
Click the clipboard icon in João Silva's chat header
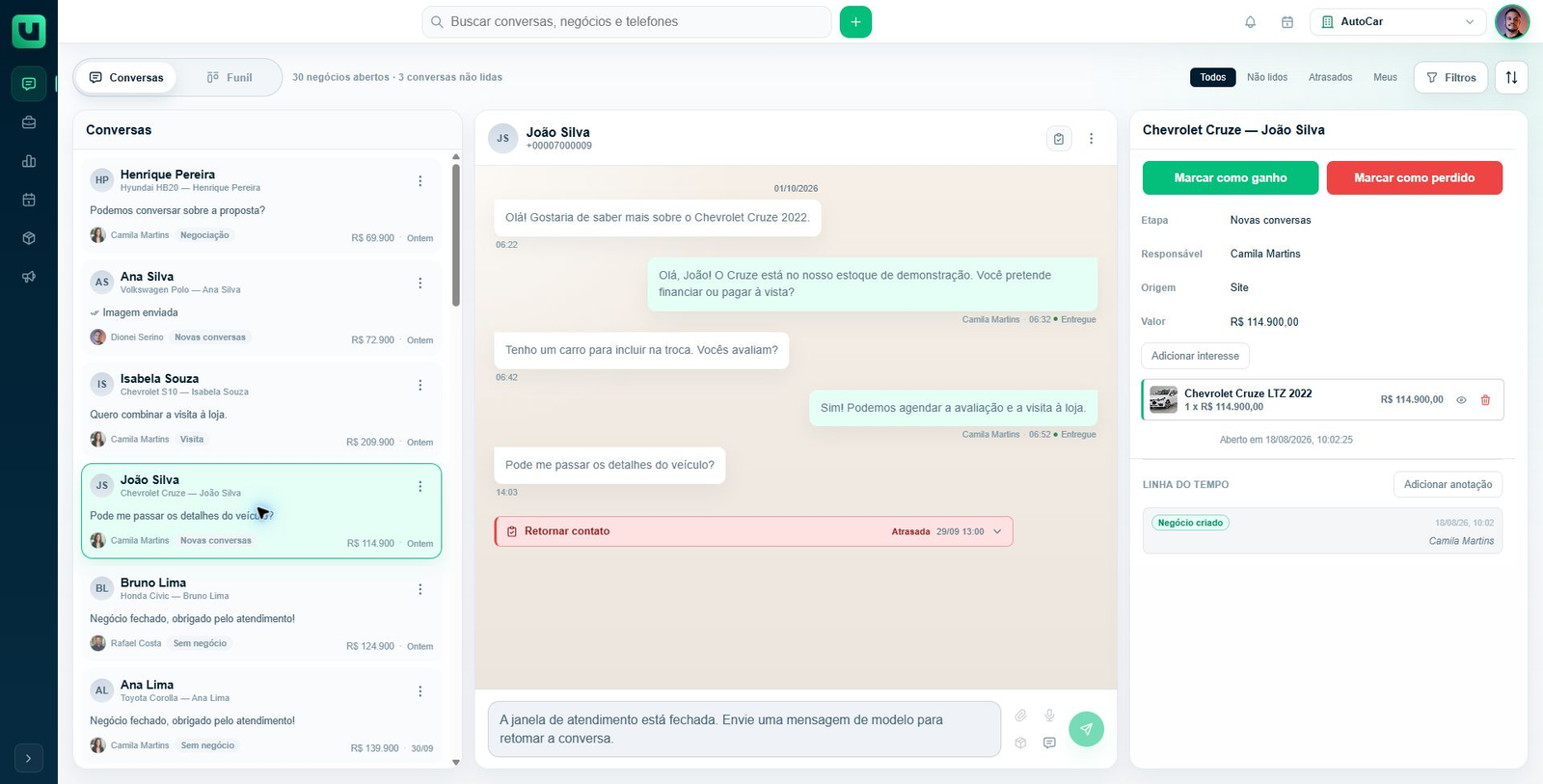tap(1059, 139)
